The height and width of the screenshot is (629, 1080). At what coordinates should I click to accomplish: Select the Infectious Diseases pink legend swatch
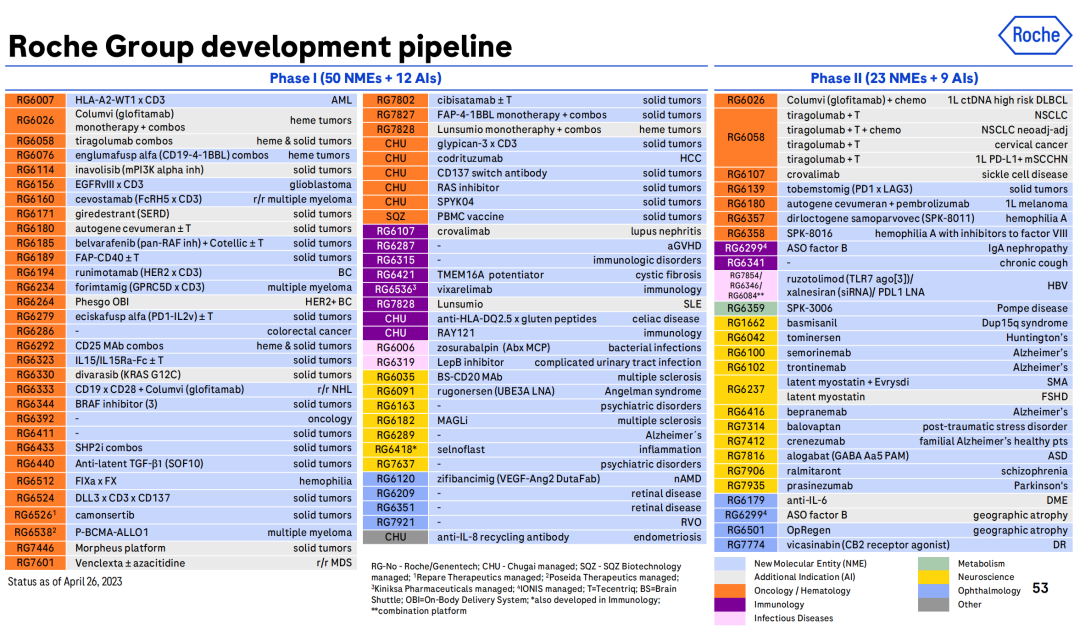point(731,618)
